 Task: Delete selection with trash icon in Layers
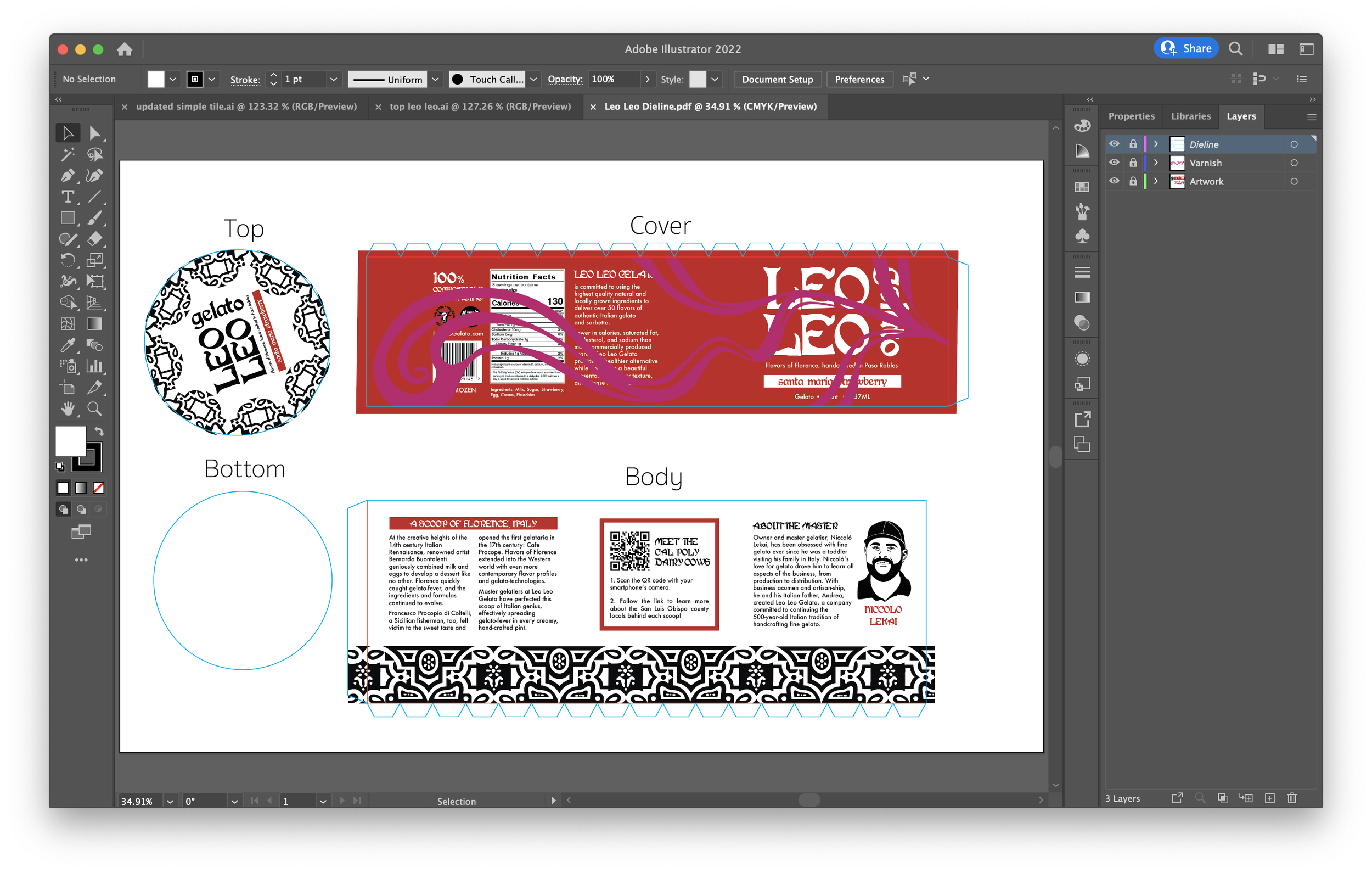[x=1292, y=798]
